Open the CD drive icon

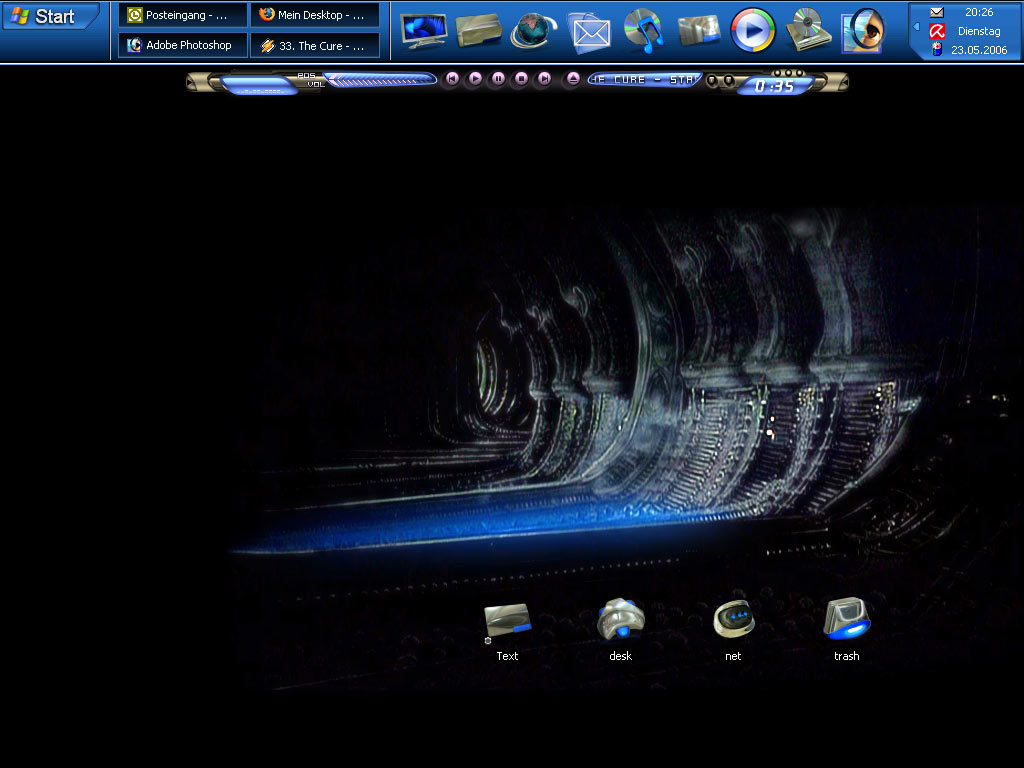click(805, 30)
